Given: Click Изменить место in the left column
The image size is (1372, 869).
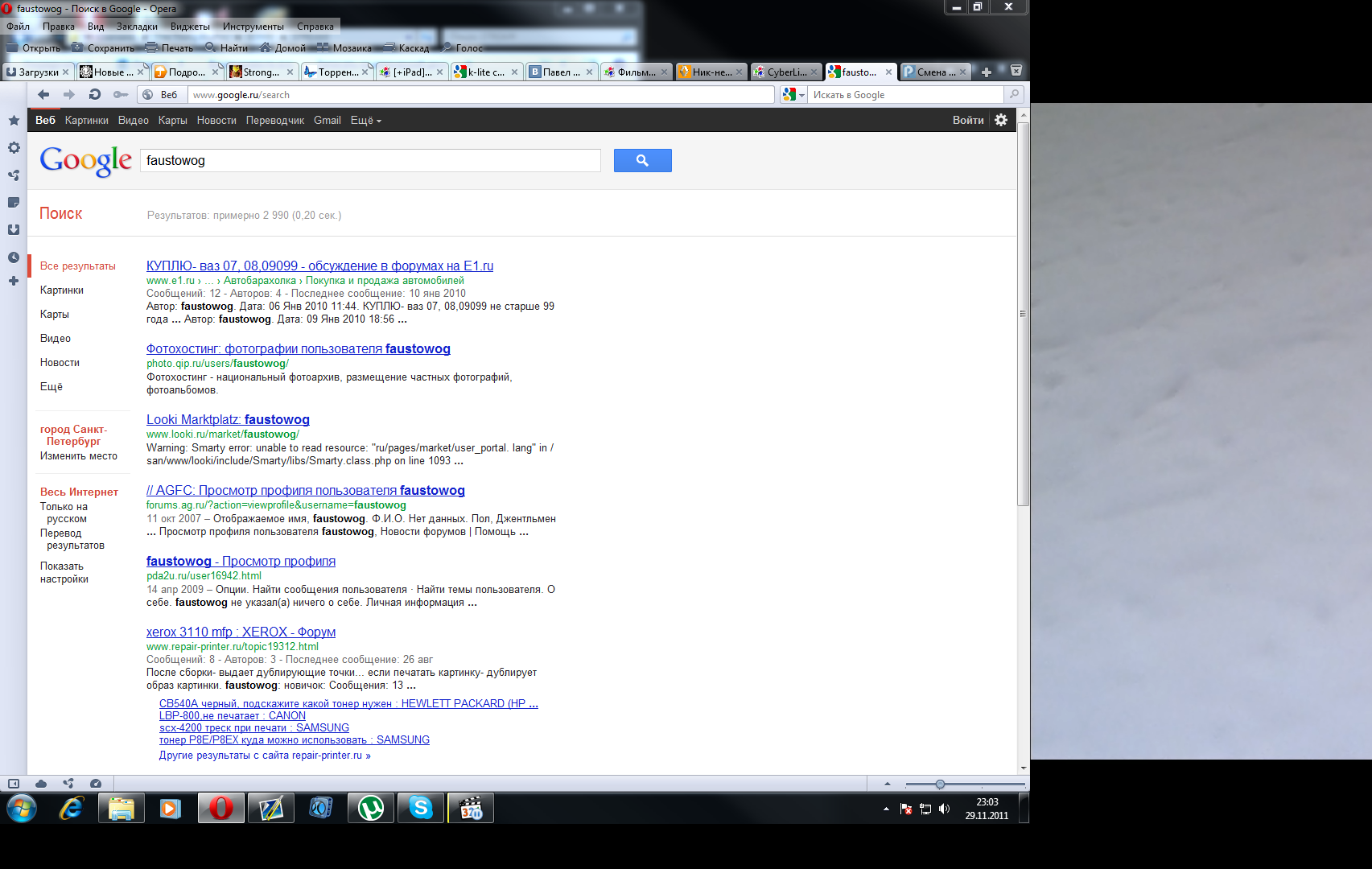Looking at the screenshot, I should (79, 456).
